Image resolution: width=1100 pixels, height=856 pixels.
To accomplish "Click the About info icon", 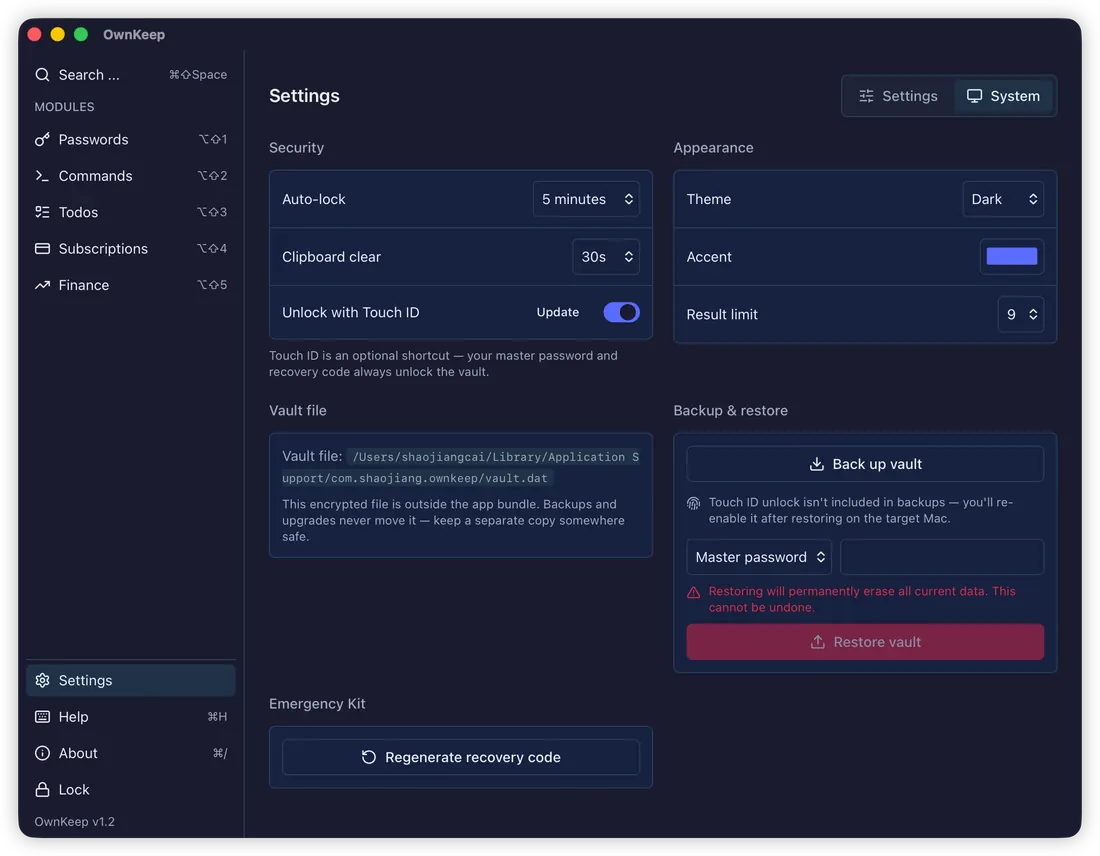I will (x=42, y=753).
